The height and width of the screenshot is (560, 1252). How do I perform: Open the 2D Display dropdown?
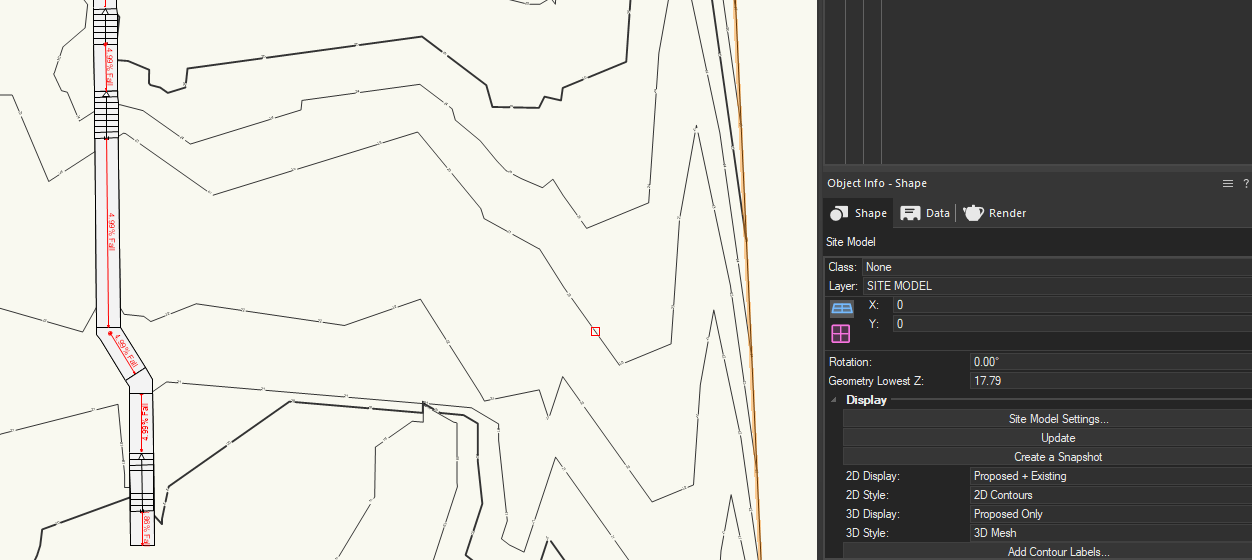pyautogui.click(x=1110, y=476)
